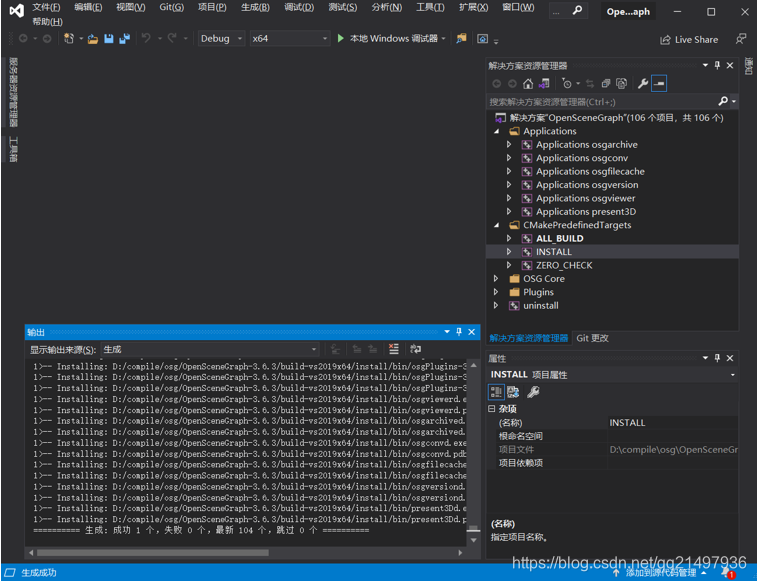Open the 调试(D) menu
The height and width of the screenshot is (582, 757).
pos(299,7)
